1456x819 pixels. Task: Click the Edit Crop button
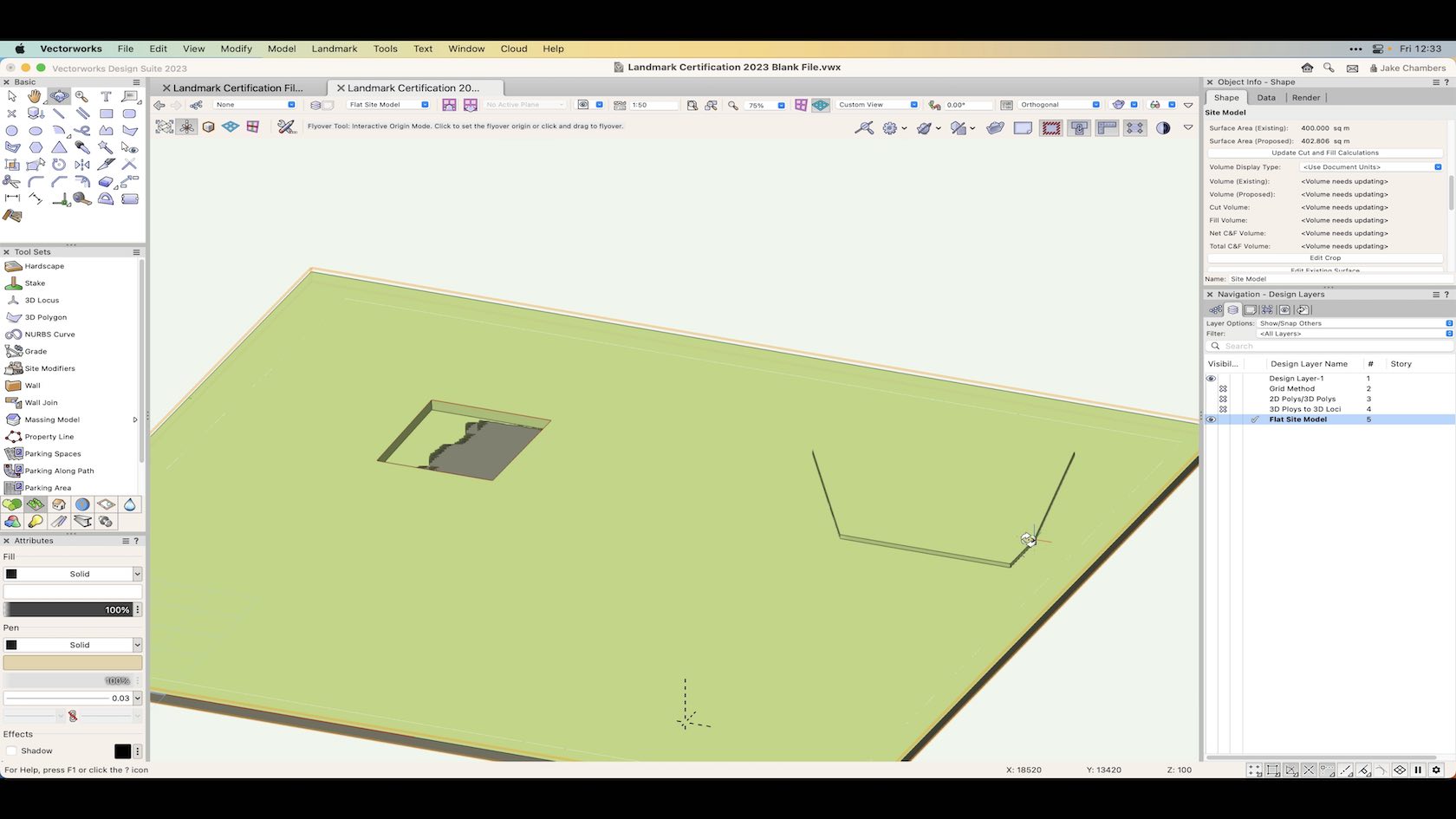1325,257
